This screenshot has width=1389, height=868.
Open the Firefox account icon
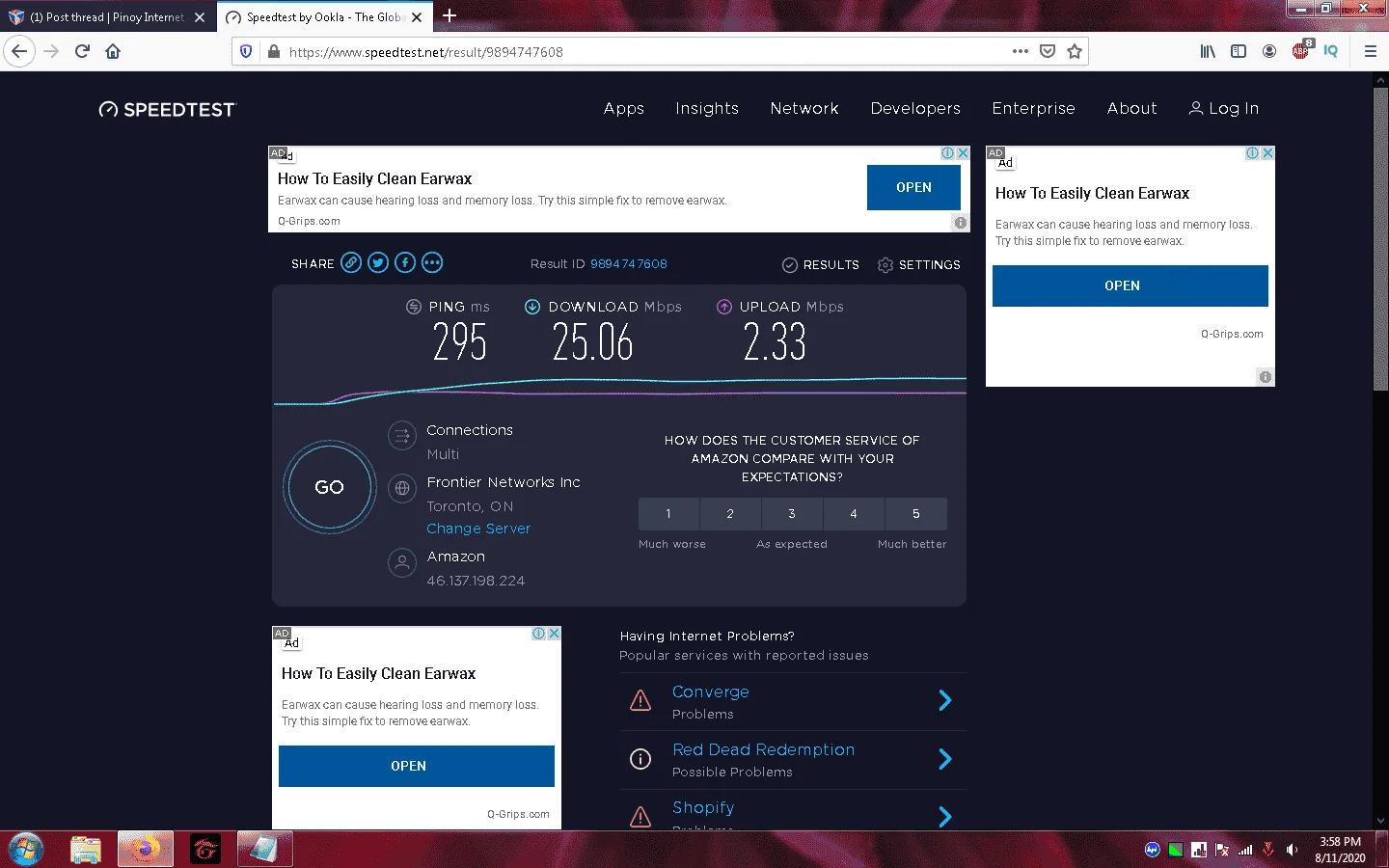[1269, 52]
